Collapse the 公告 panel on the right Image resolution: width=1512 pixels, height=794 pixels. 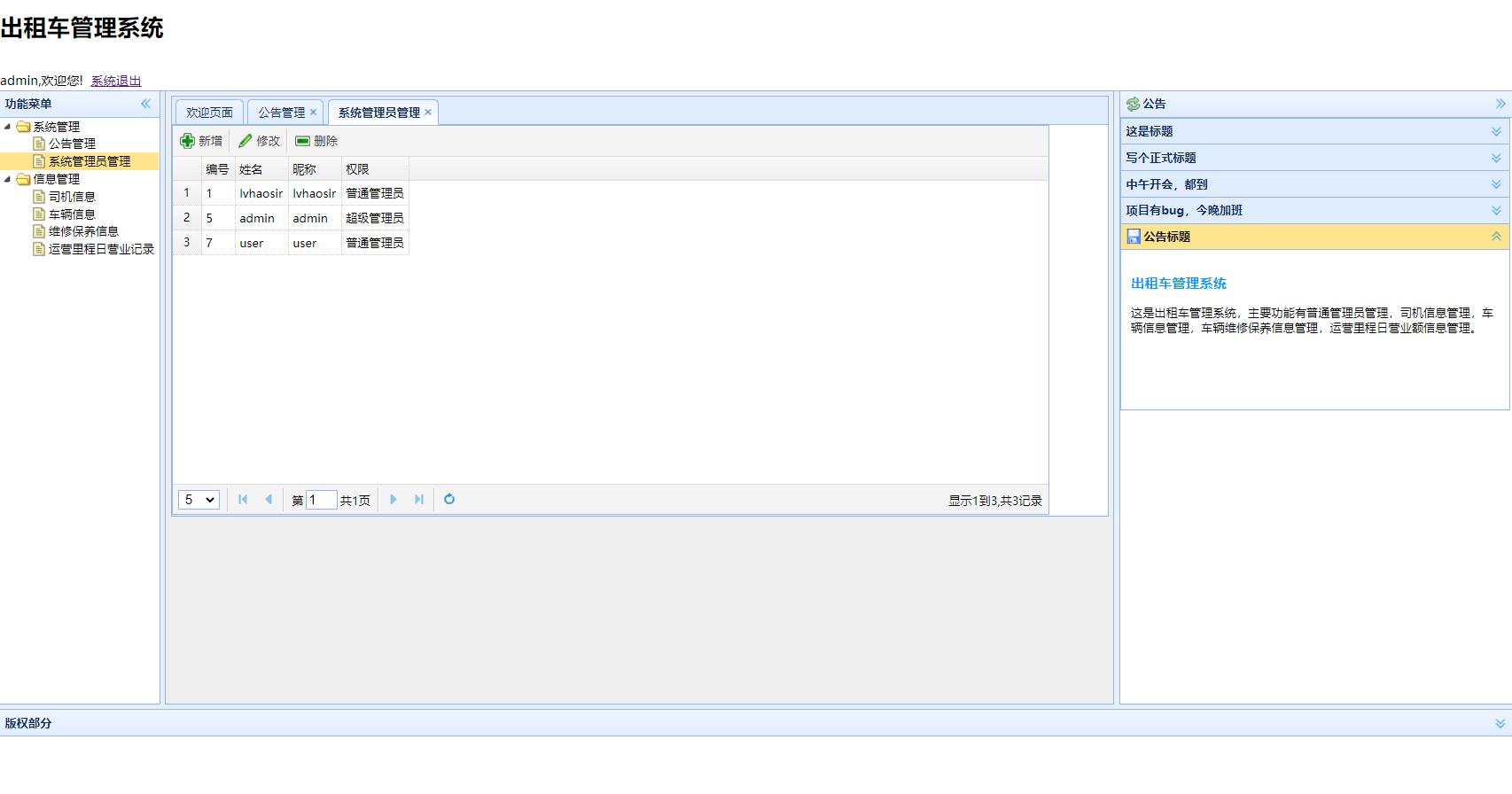pyautogui.click(x=1500, y=104)
